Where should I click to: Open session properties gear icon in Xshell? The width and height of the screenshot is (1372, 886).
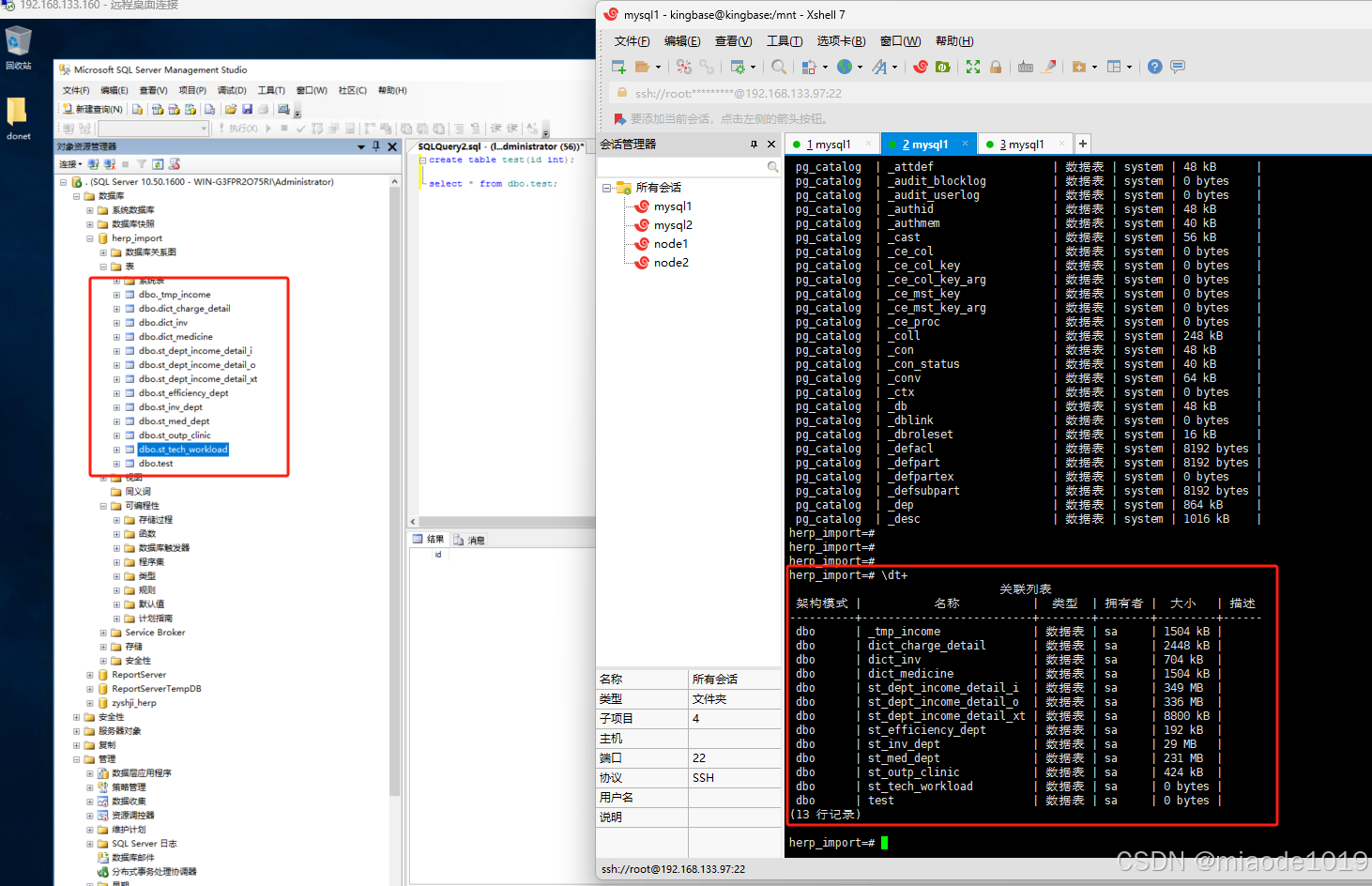pos(738,67)
